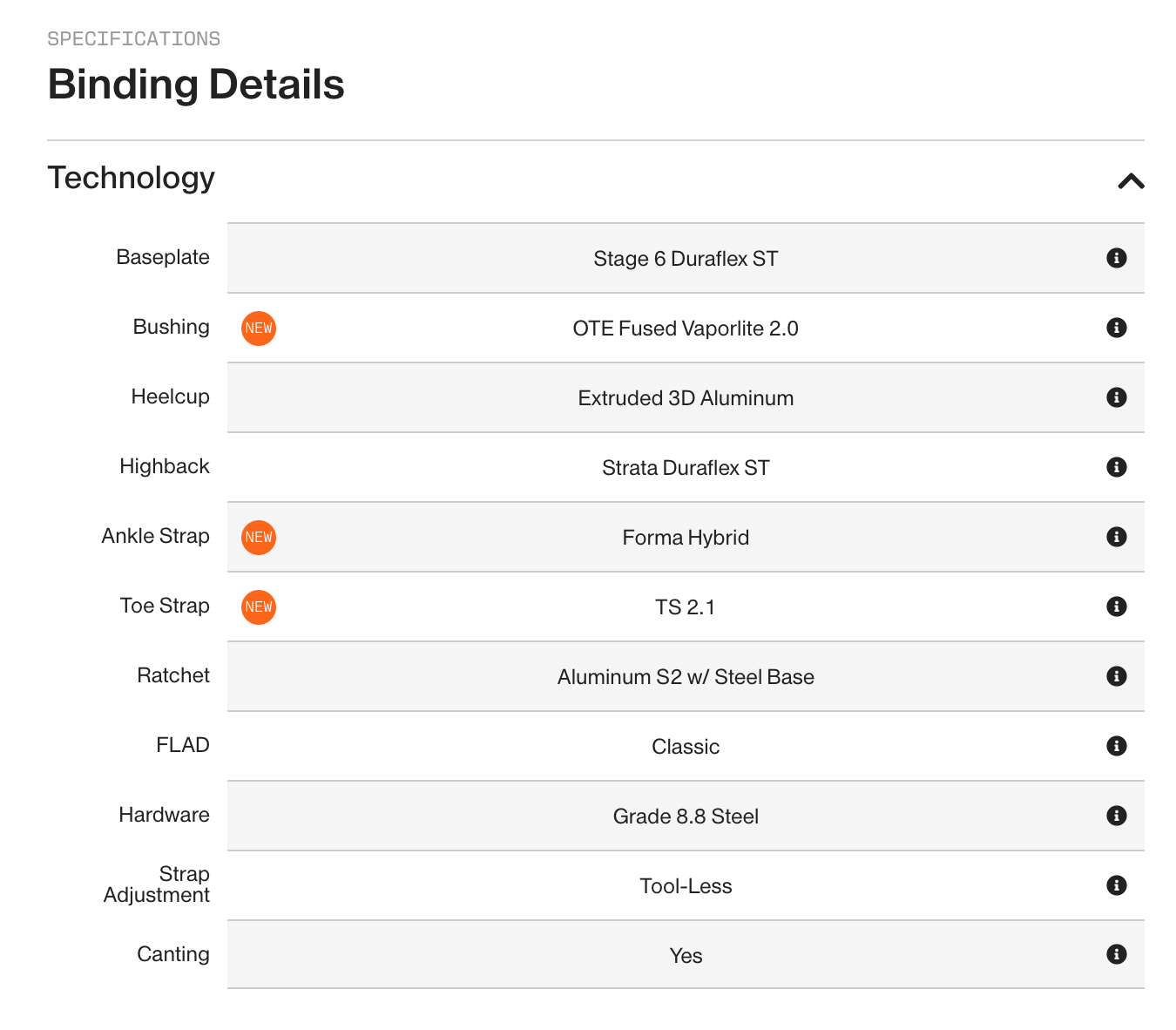
Task: Click the Baseplate info icon
Action: click(x=1116, y=258)
